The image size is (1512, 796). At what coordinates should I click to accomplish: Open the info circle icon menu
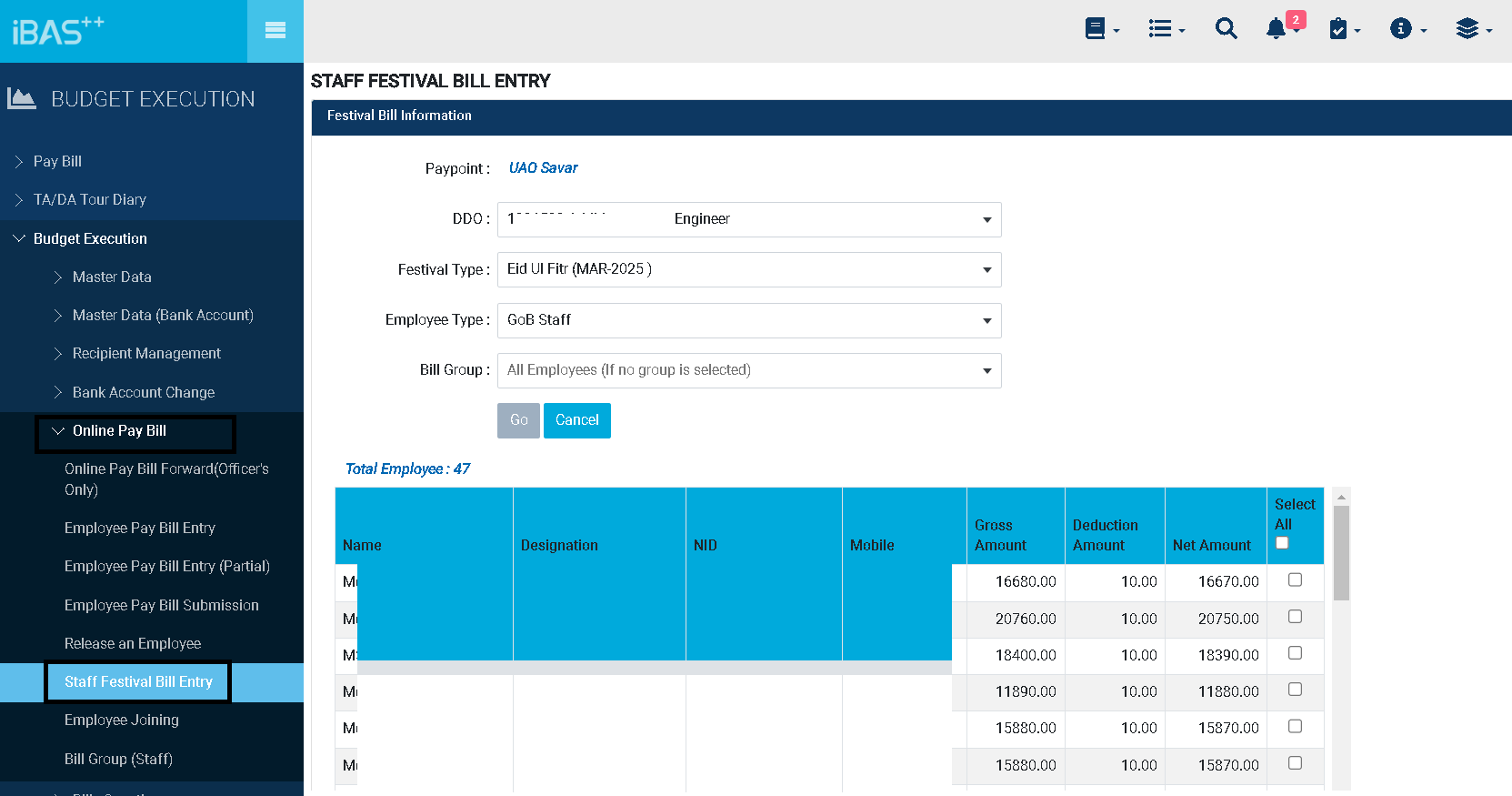point(1407,29)
